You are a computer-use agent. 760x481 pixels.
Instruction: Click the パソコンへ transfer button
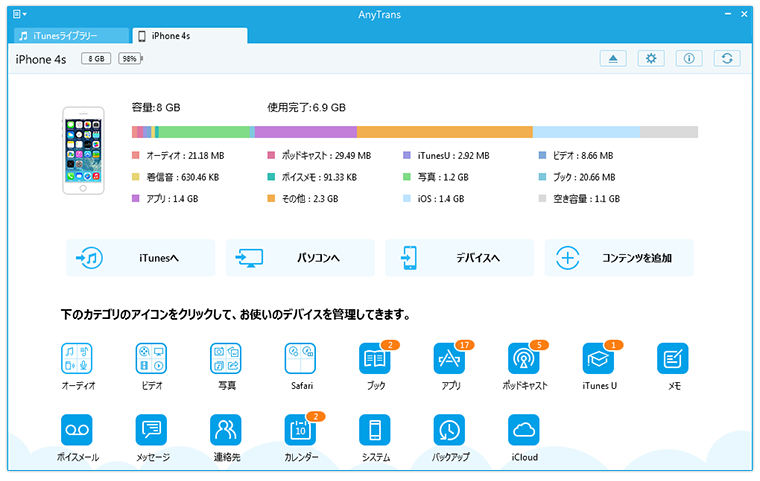[300, 258]
